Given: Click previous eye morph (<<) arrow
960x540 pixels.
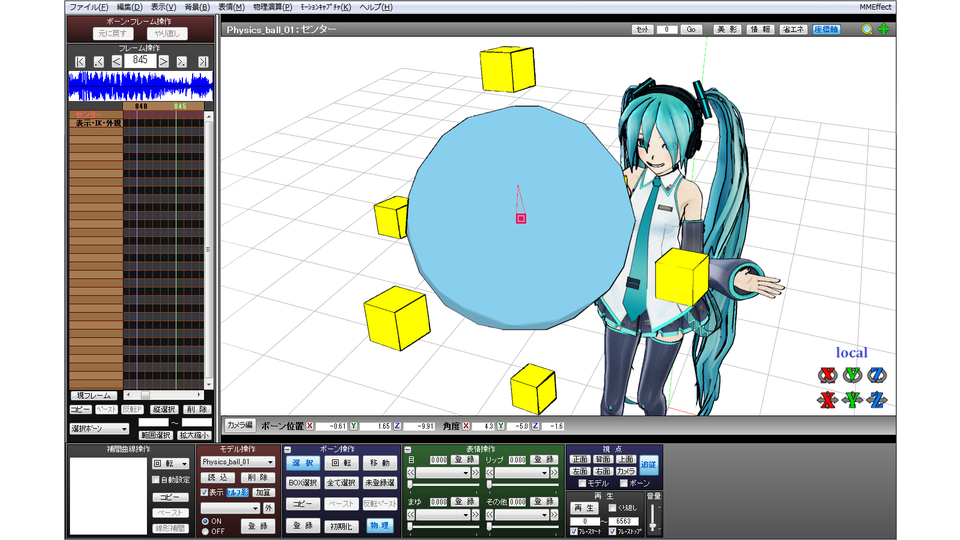Looking at the screenshot, I should 411,473.
